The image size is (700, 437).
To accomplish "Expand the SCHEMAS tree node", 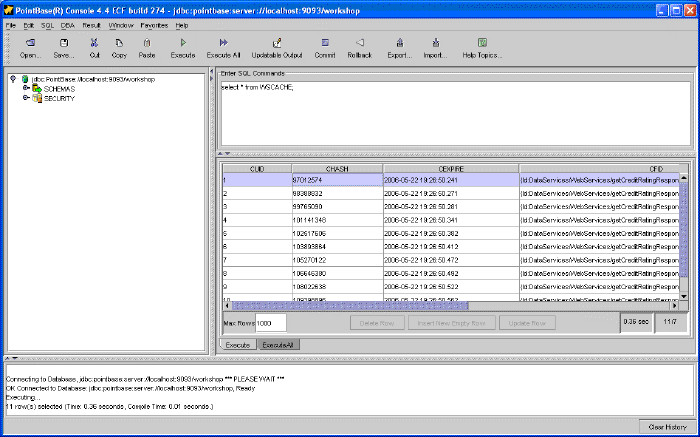I will 26,88.
